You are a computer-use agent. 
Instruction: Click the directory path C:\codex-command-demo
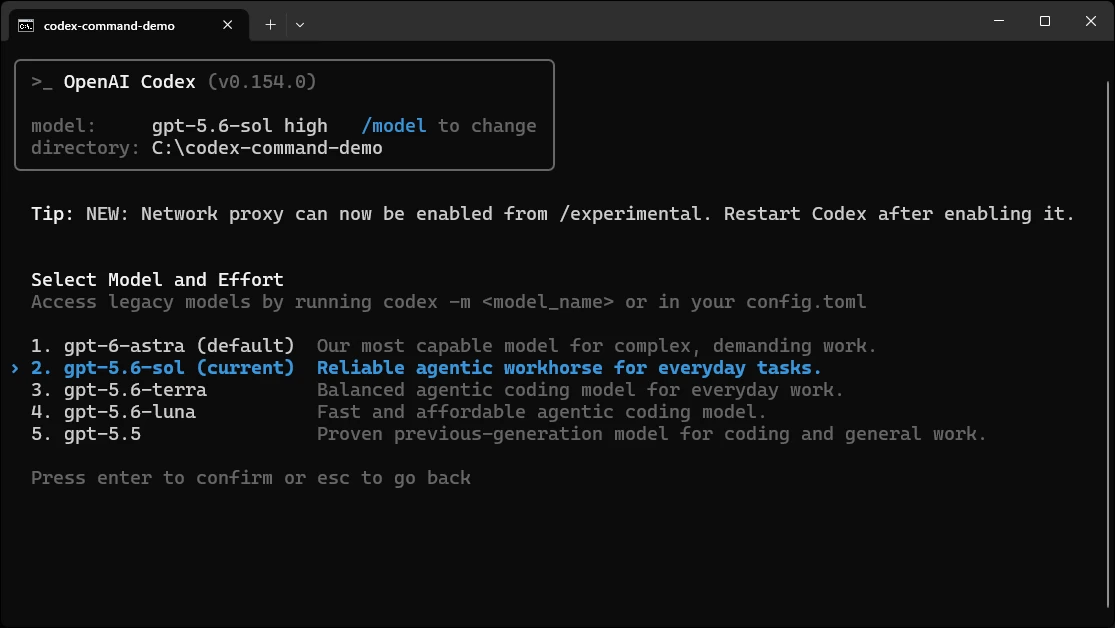coord(267,148)
